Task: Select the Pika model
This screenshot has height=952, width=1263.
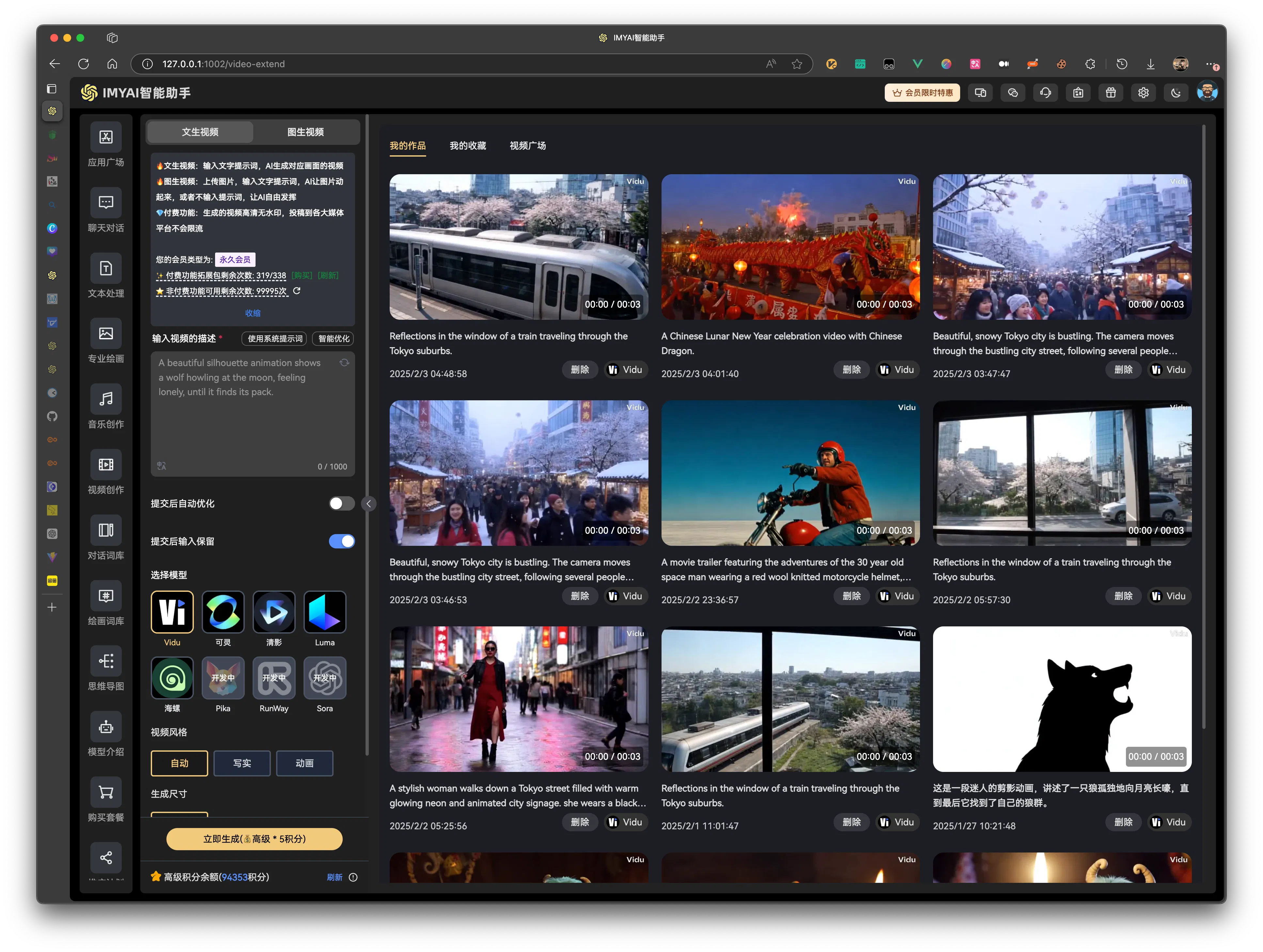Action: (223, 678)
